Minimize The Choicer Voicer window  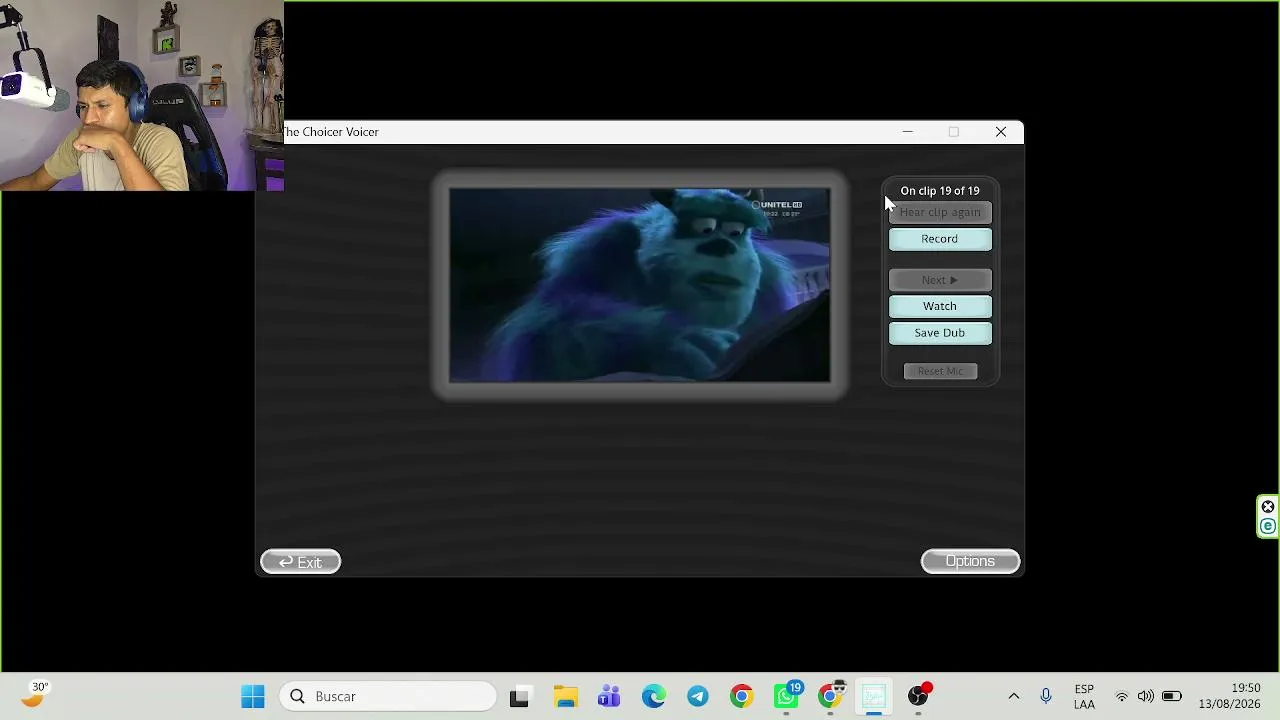point(907,132)
